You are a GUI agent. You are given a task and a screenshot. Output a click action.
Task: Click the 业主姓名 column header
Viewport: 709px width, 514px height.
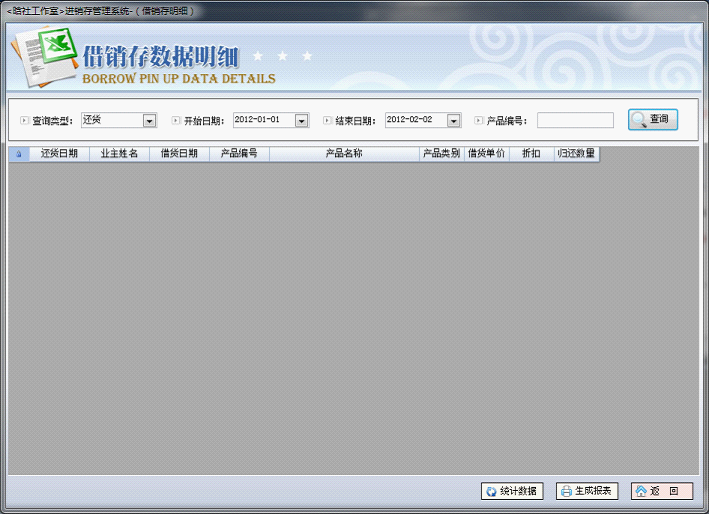pos(119,154)
